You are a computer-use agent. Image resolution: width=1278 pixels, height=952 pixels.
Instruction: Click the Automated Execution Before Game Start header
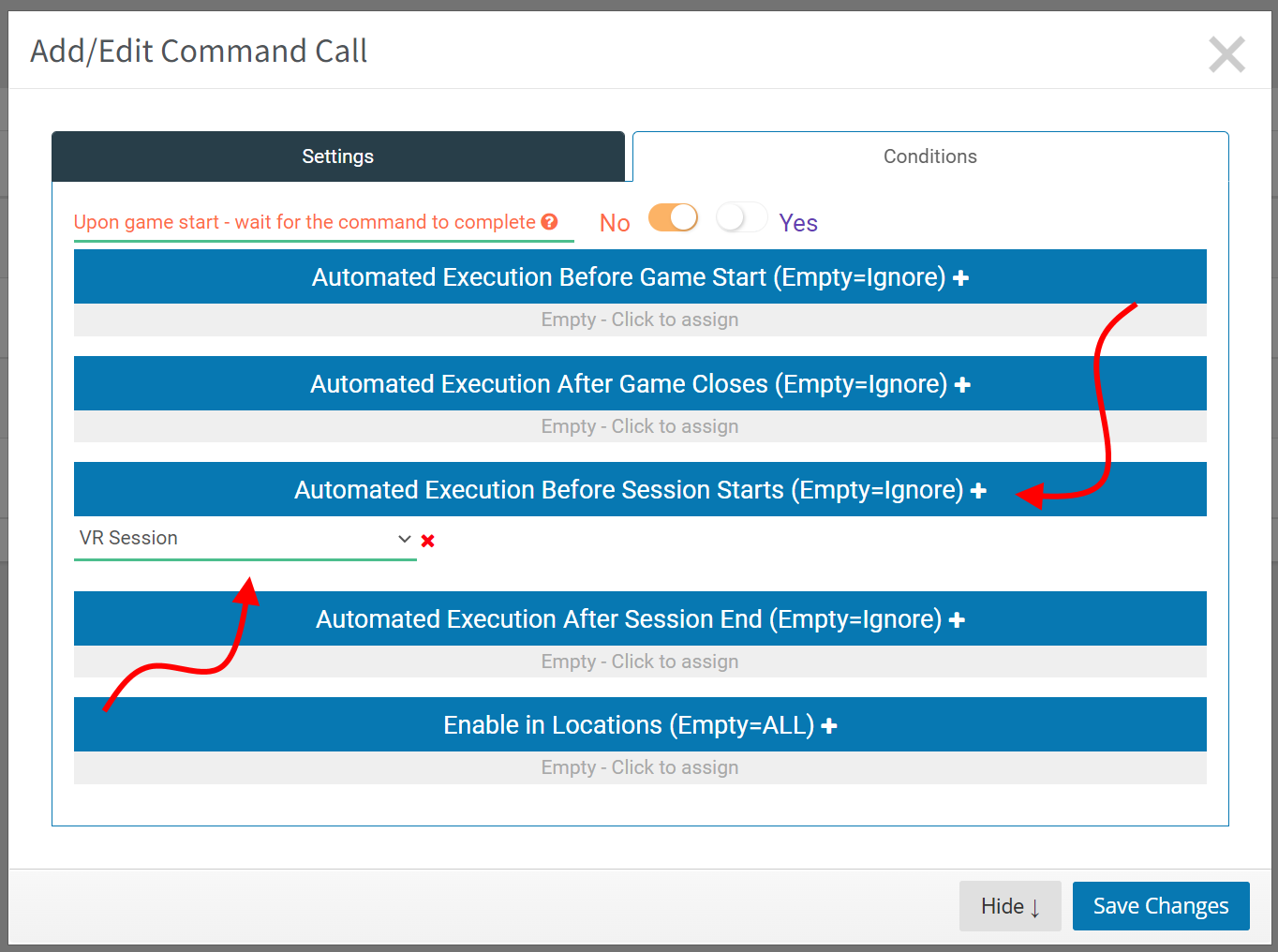point(640,276)
